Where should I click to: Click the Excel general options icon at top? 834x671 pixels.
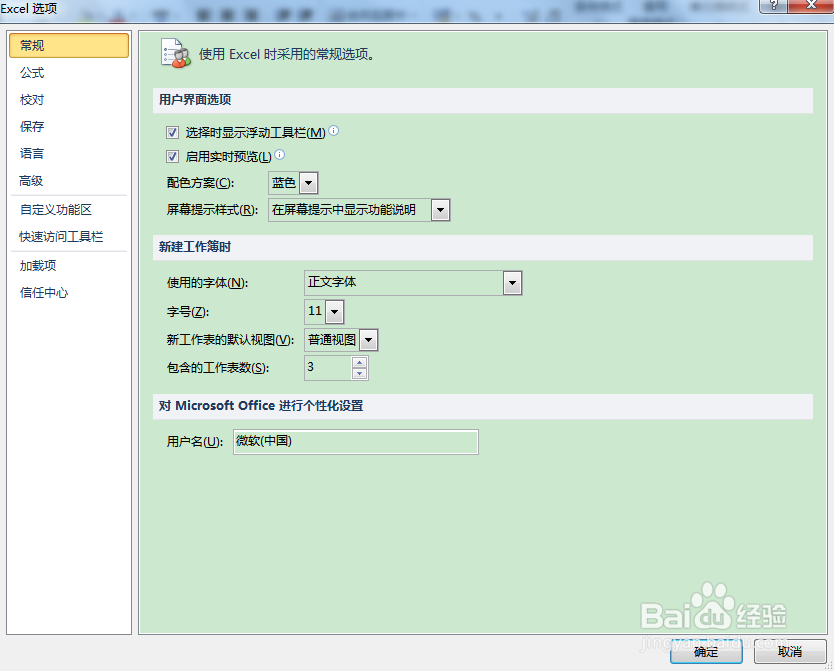coord(176,54)
